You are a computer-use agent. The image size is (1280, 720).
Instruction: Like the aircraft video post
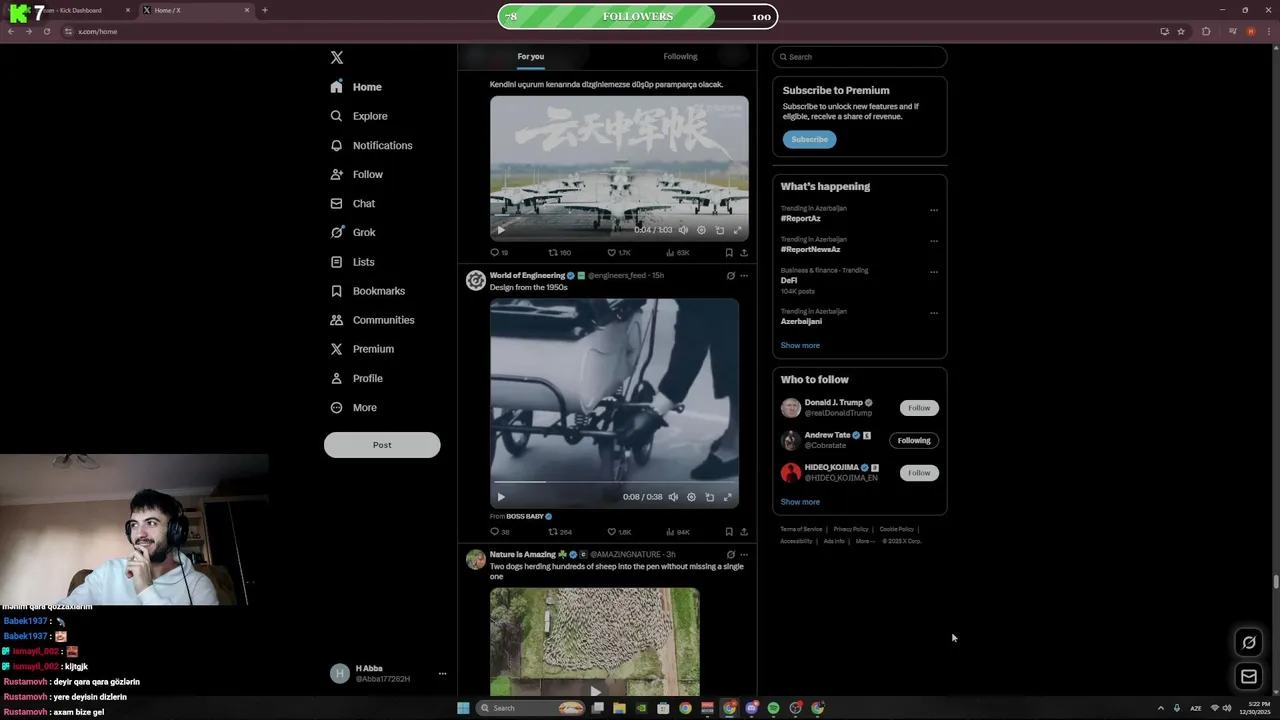[619, 253]
